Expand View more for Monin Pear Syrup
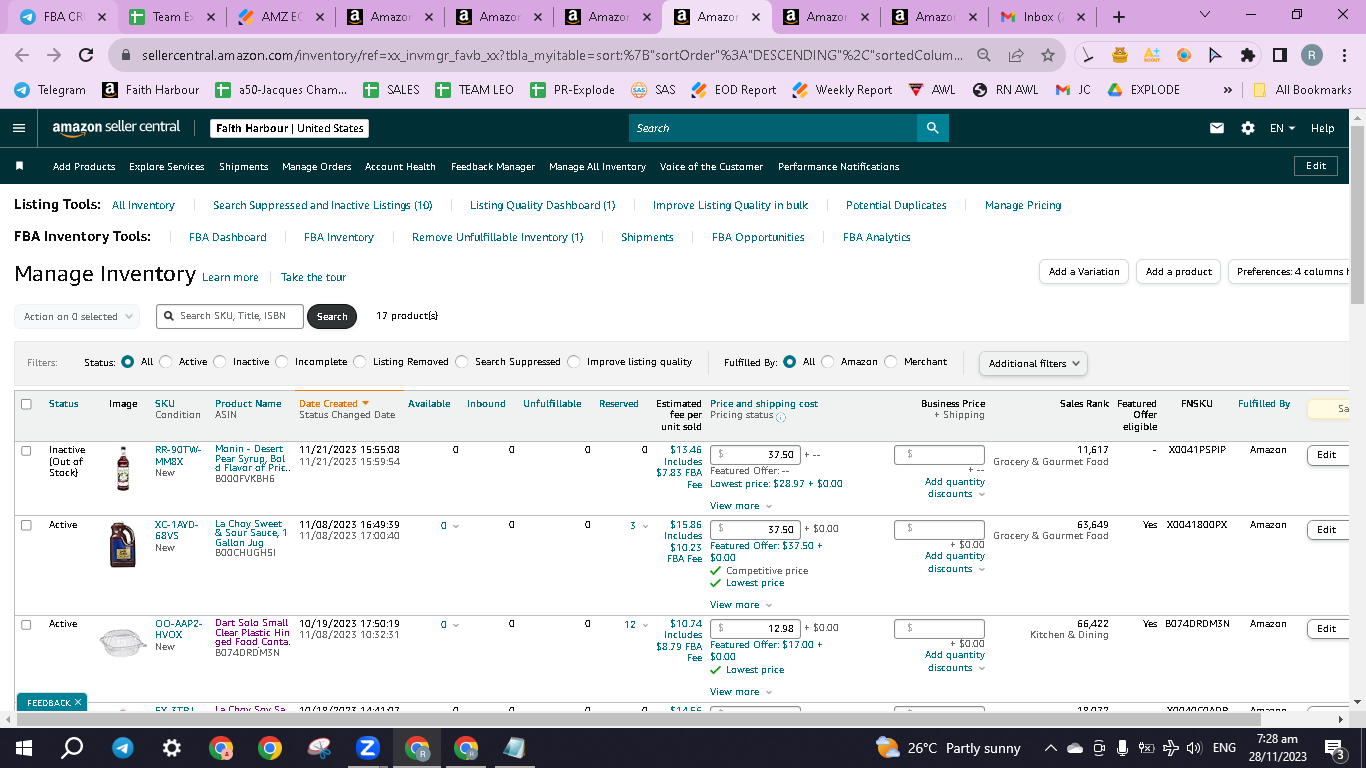 coord(741,506)
